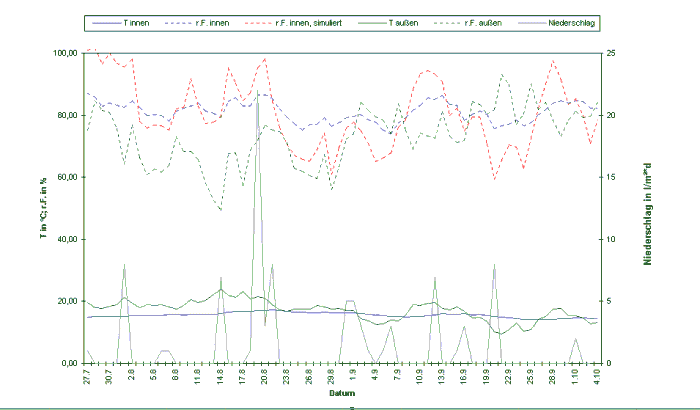Click the red dashed line sample in the legend
Screen dimensions: 700x410
pos(258,23)
